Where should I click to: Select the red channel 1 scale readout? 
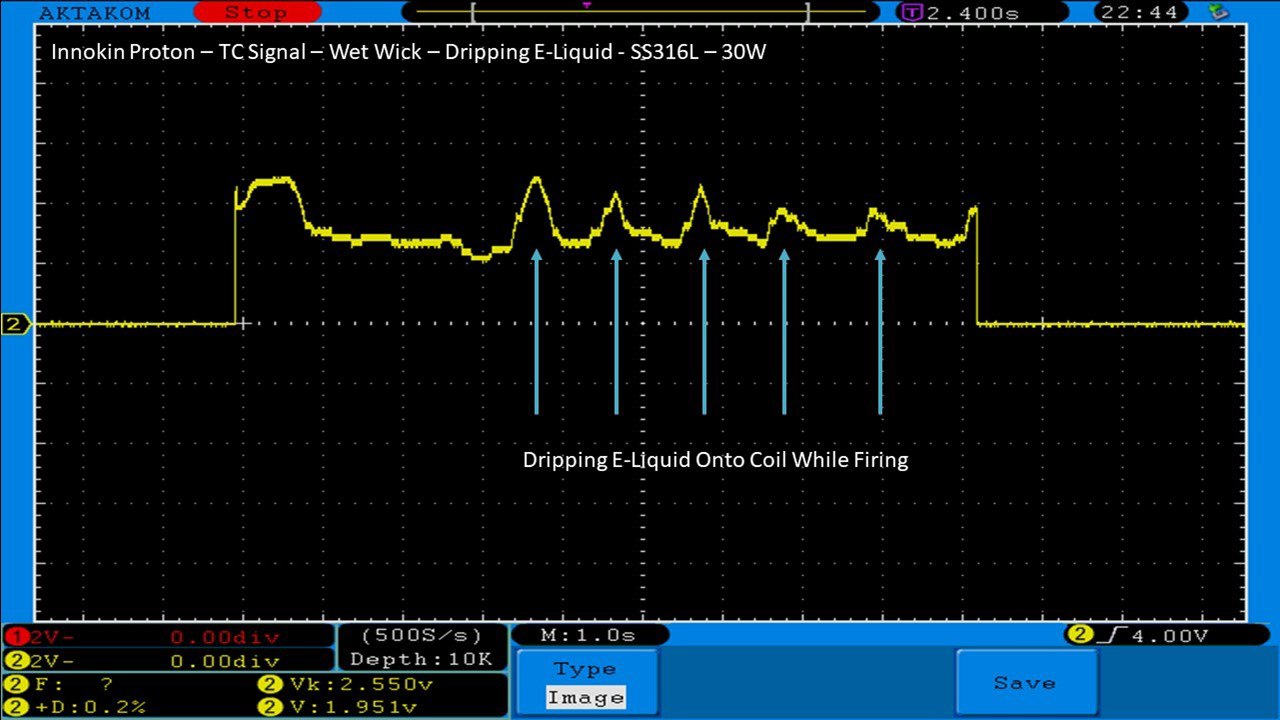point(166,637)
